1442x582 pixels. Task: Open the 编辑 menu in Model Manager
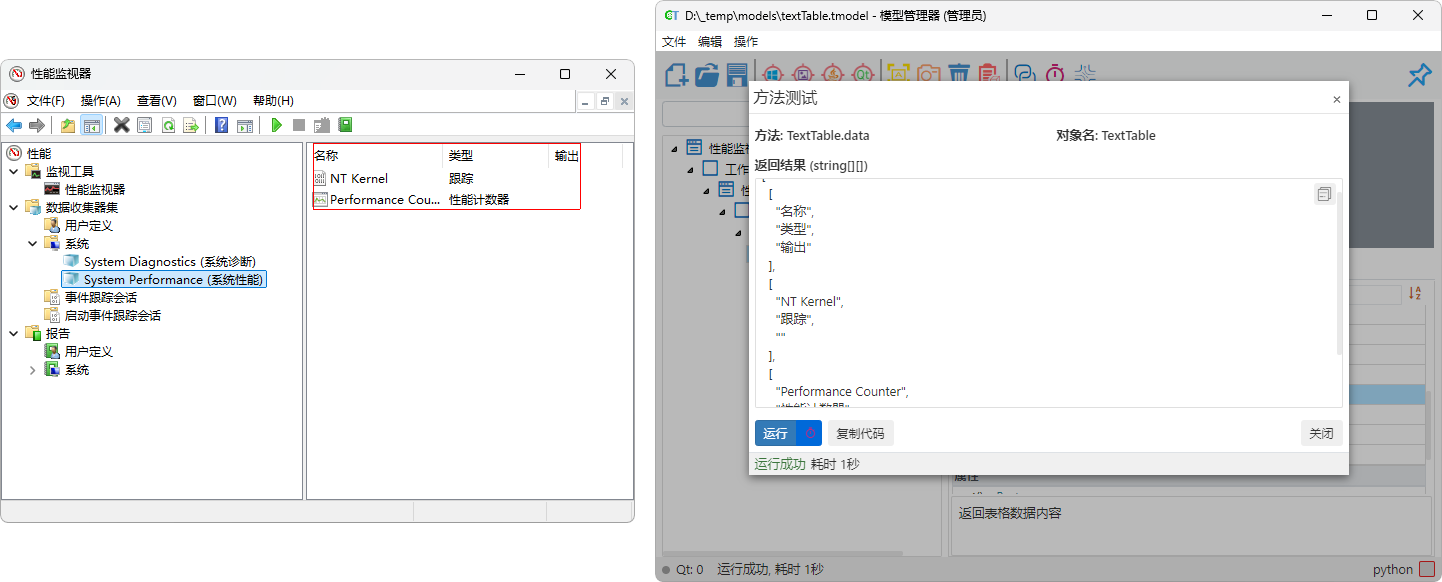[x=709, y=42]
